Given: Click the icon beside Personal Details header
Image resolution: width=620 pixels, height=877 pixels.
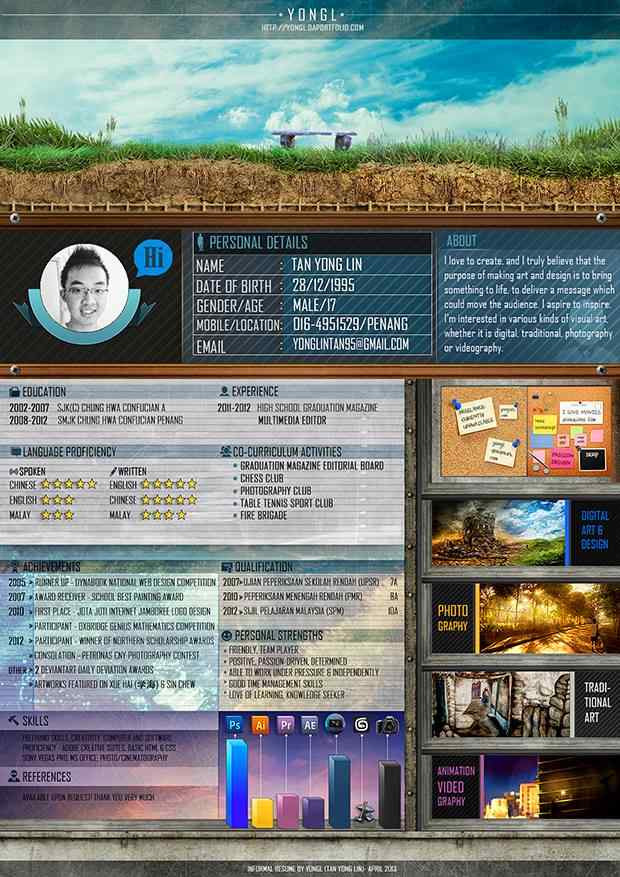Looking at the screenshot, I should [202, 242].
